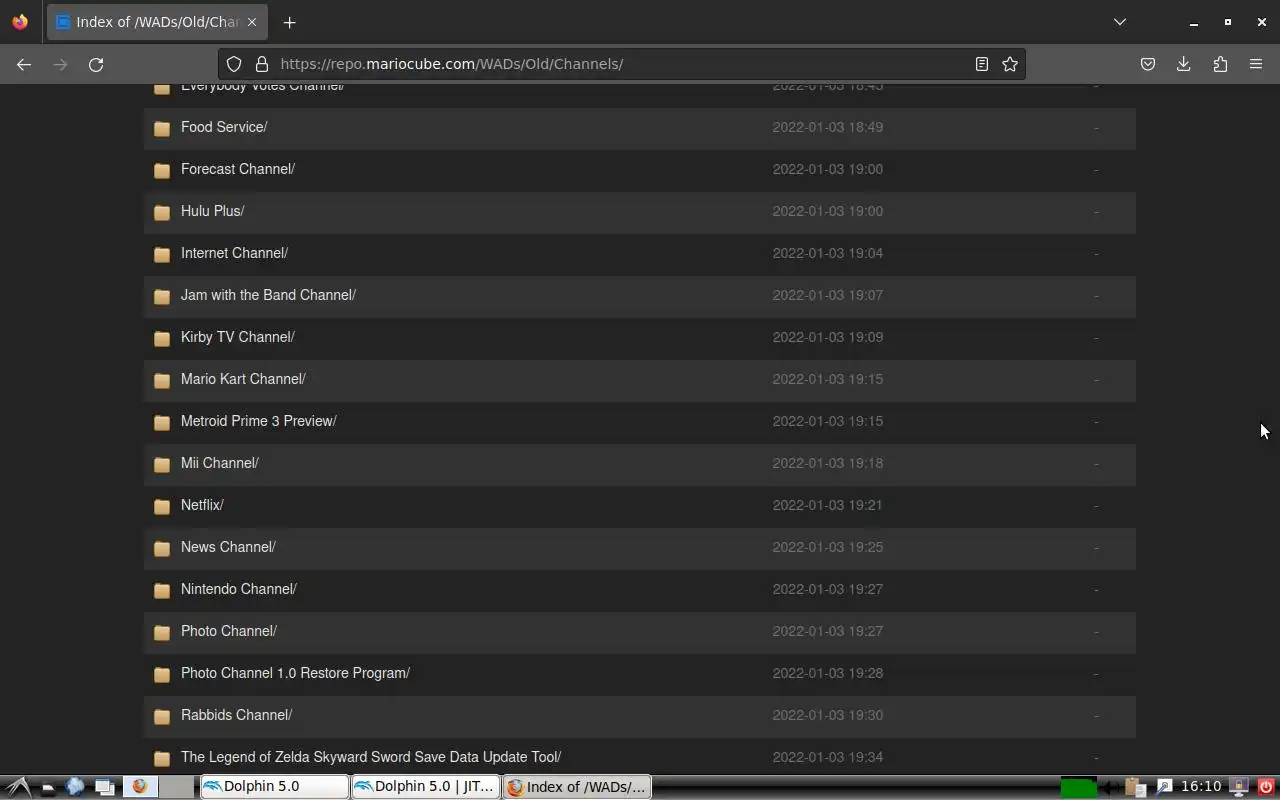Image resolution: width=1280 pixels, height=800 pixels.
Task: Click date 2022-01-03 19:07 in Jam row
Action: click(827, 295)
